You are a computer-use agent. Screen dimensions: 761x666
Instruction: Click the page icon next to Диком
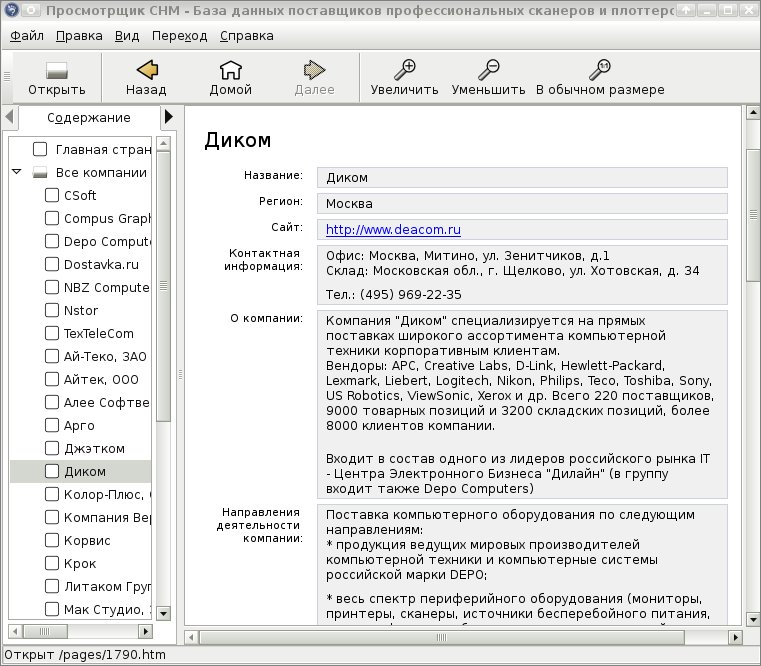(52, 471)
